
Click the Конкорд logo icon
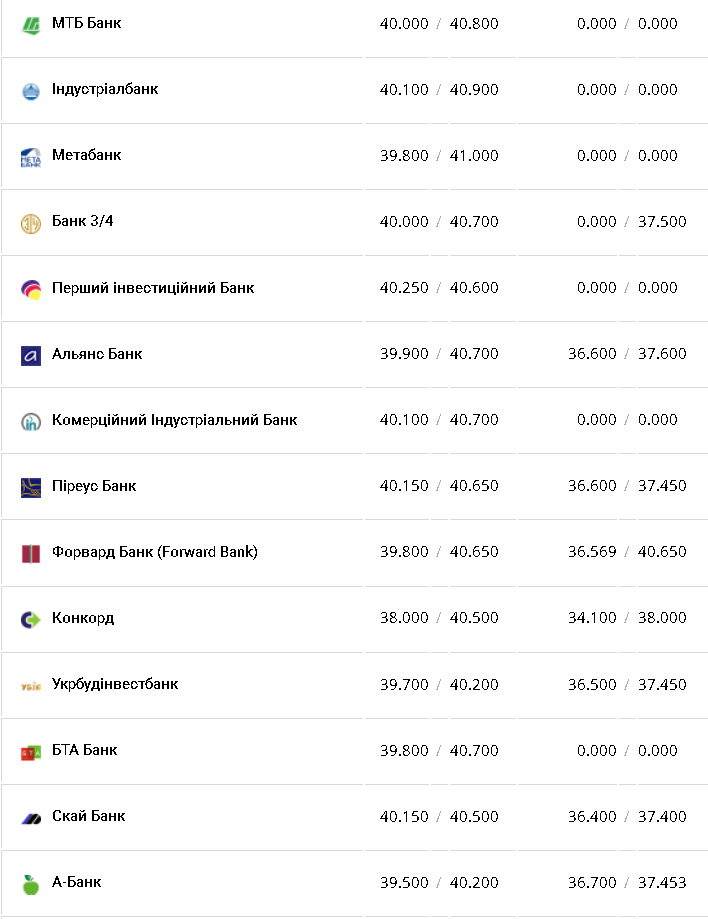[x=31, y=619]
